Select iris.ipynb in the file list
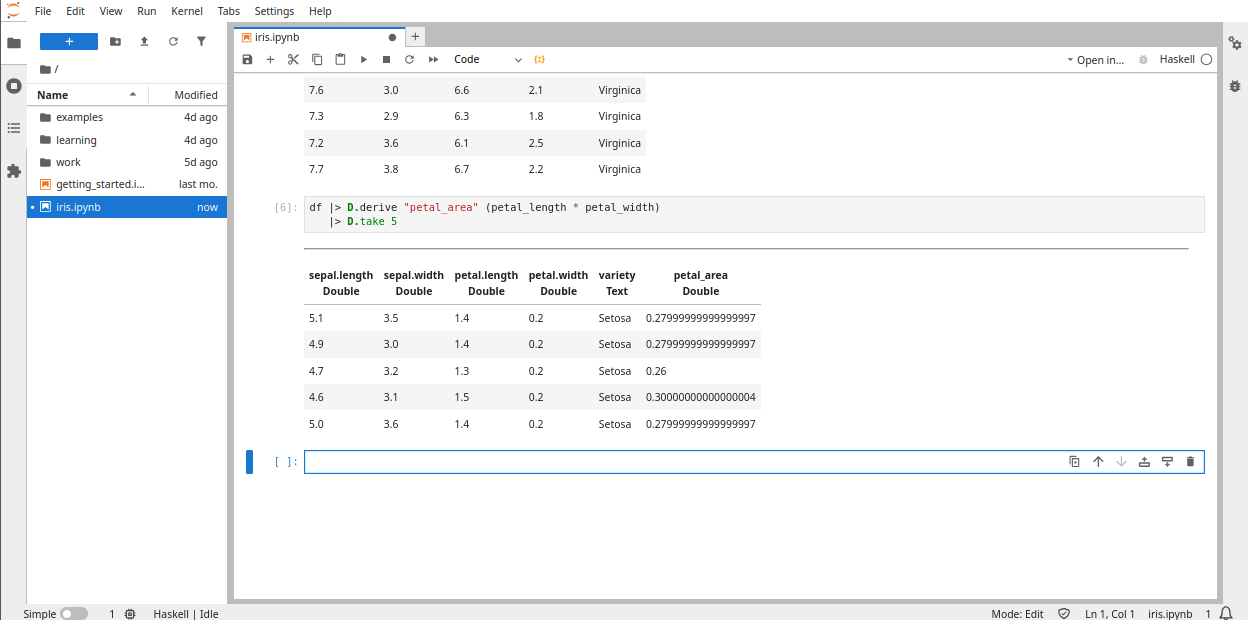 coord(127,207)
